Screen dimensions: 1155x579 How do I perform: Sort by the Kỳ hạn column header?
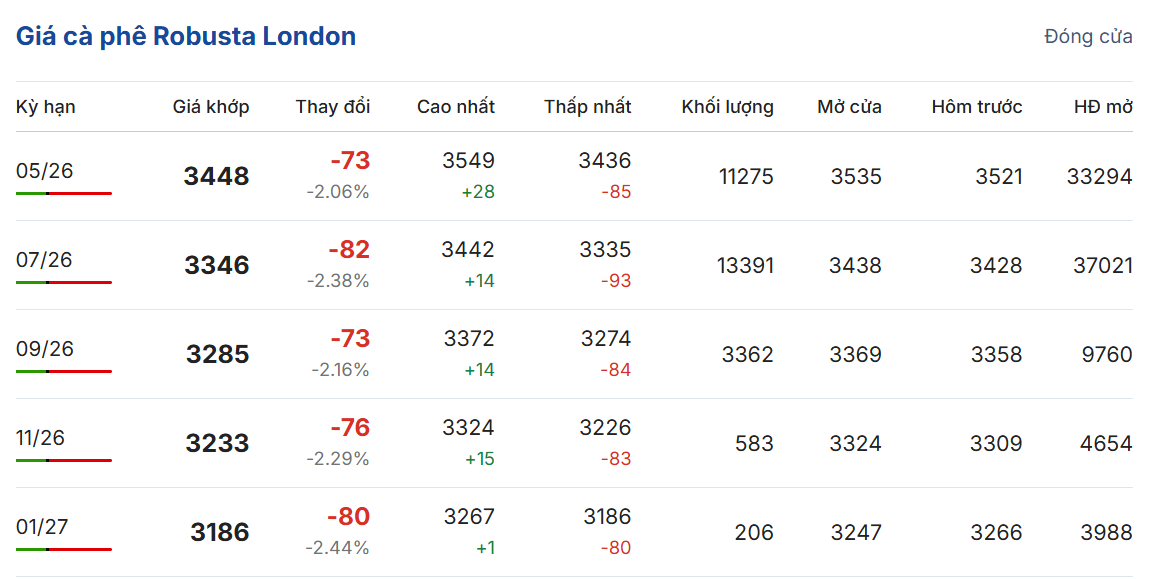46,107
